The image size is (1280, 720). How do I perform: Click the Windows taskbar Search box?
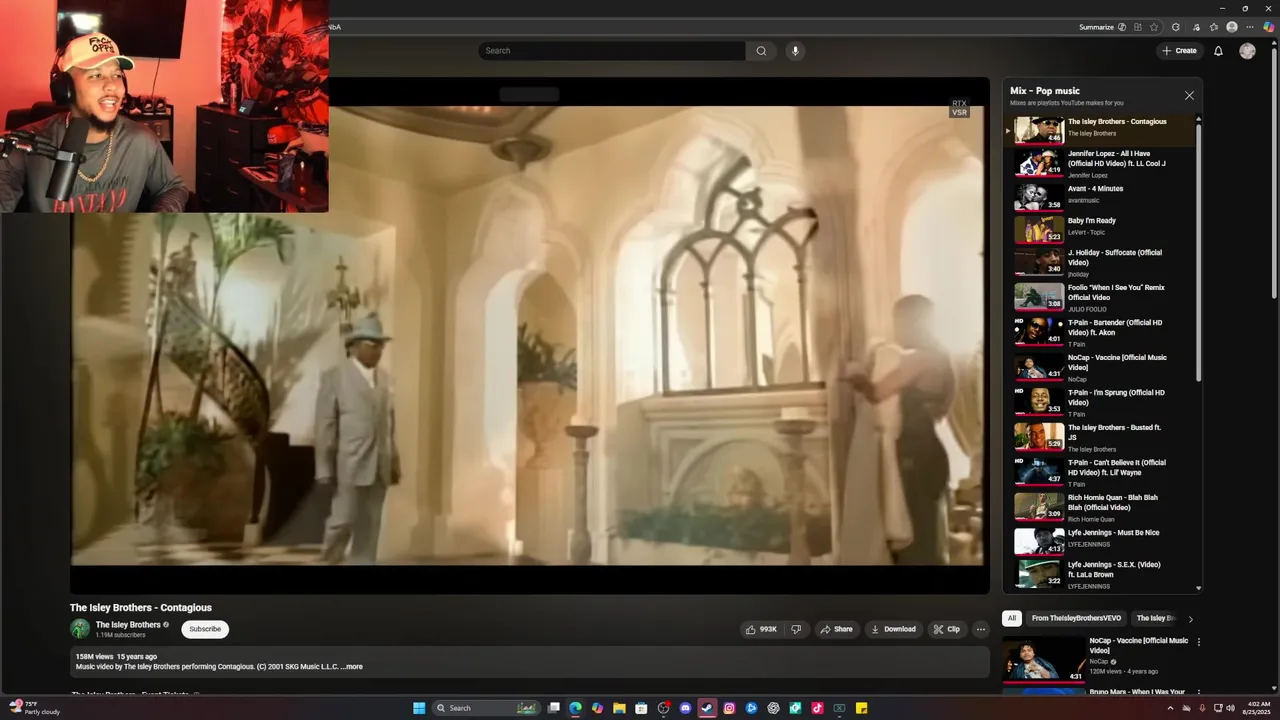(x=486, y=708)
